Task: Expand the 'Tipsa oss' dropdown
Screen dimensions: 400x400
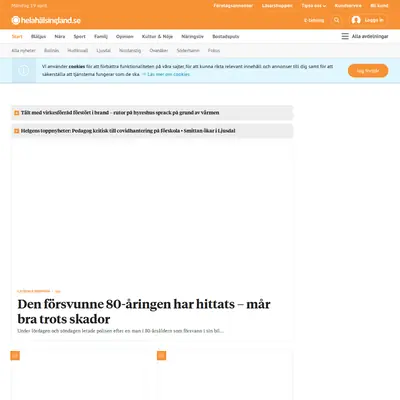Action: 314,6
